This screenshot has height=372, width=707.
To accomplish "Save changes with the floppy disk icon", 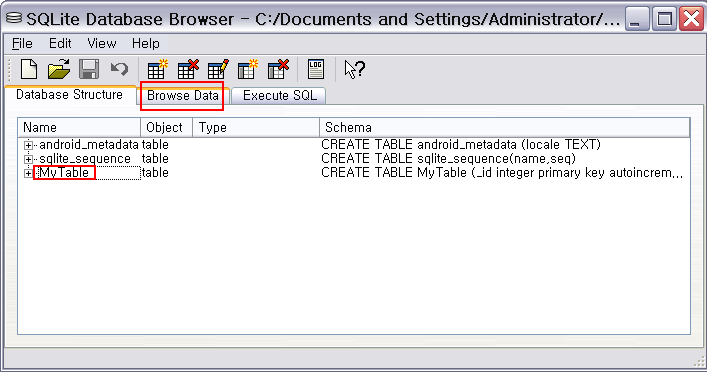I will point(89,69).
